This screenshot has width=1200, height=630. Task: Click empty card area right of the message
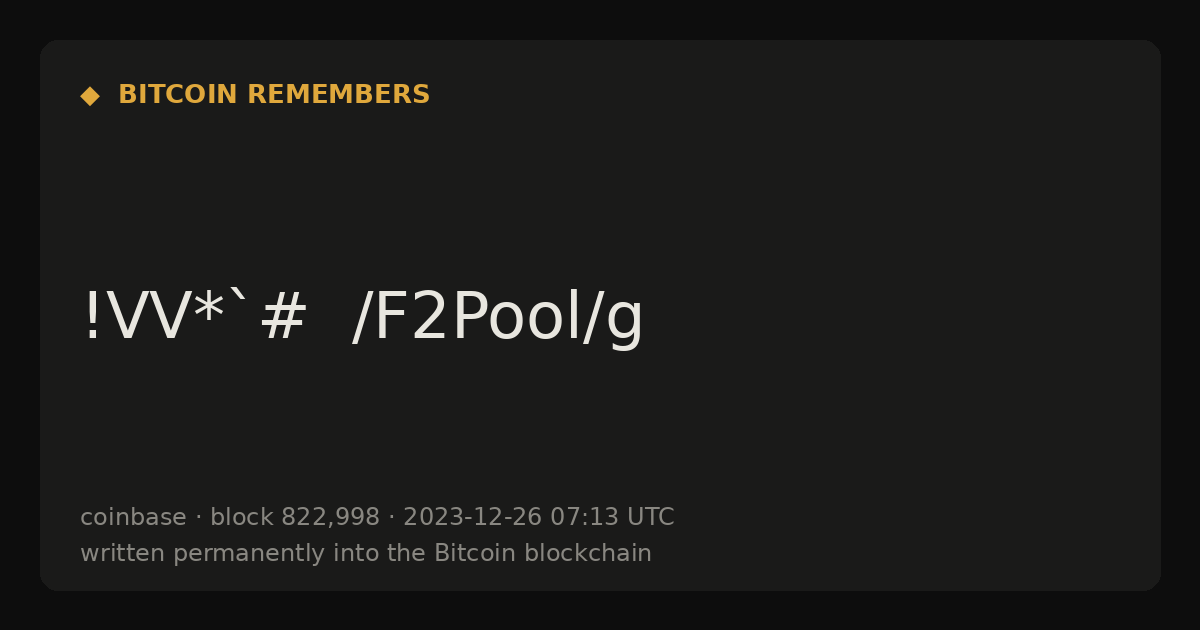coord(900,318)
